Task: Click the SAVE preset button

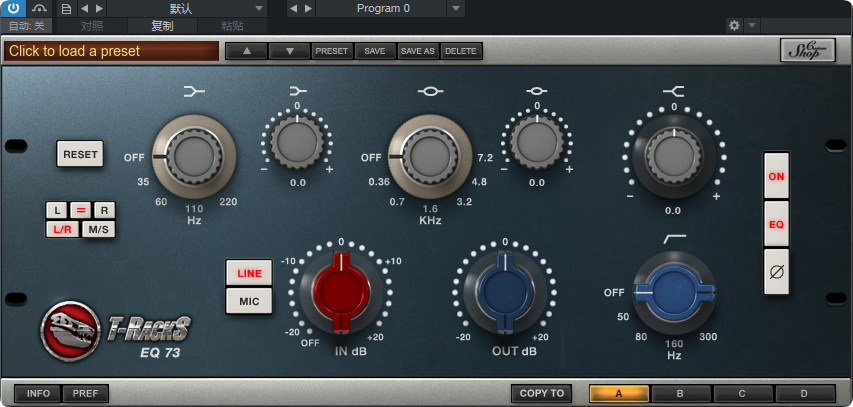Action: 375,51
